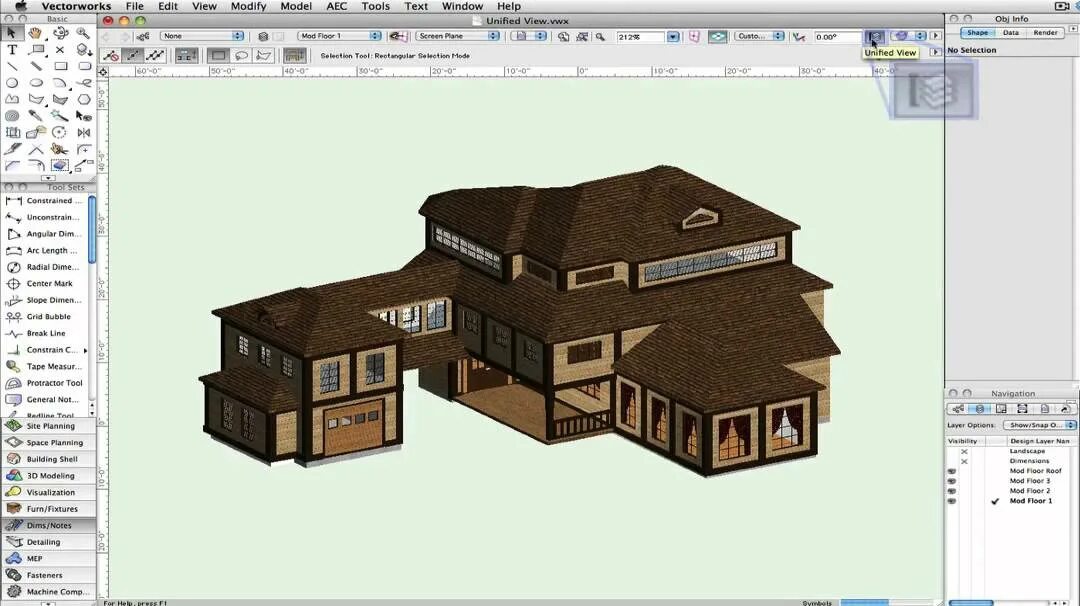Viewport: 1080px width, 606px height.
Task: Toggle the hidden X on Dimensions layer
Action: pyautogui.click(x=964, y=461)
